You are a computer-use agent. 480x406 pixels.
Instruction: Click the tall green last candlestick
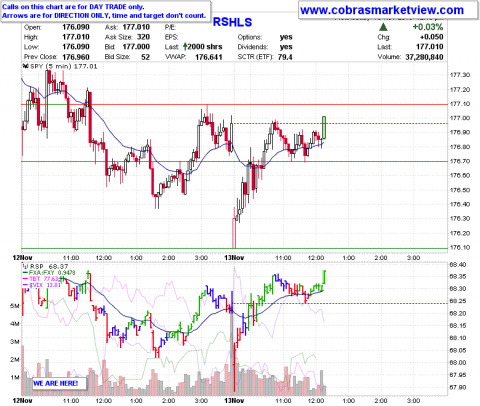[324, 128]
